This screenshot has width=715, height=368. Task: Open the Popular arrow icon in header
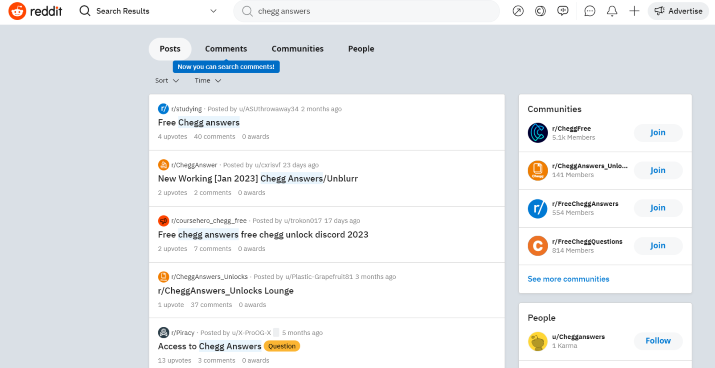point(518,11)
